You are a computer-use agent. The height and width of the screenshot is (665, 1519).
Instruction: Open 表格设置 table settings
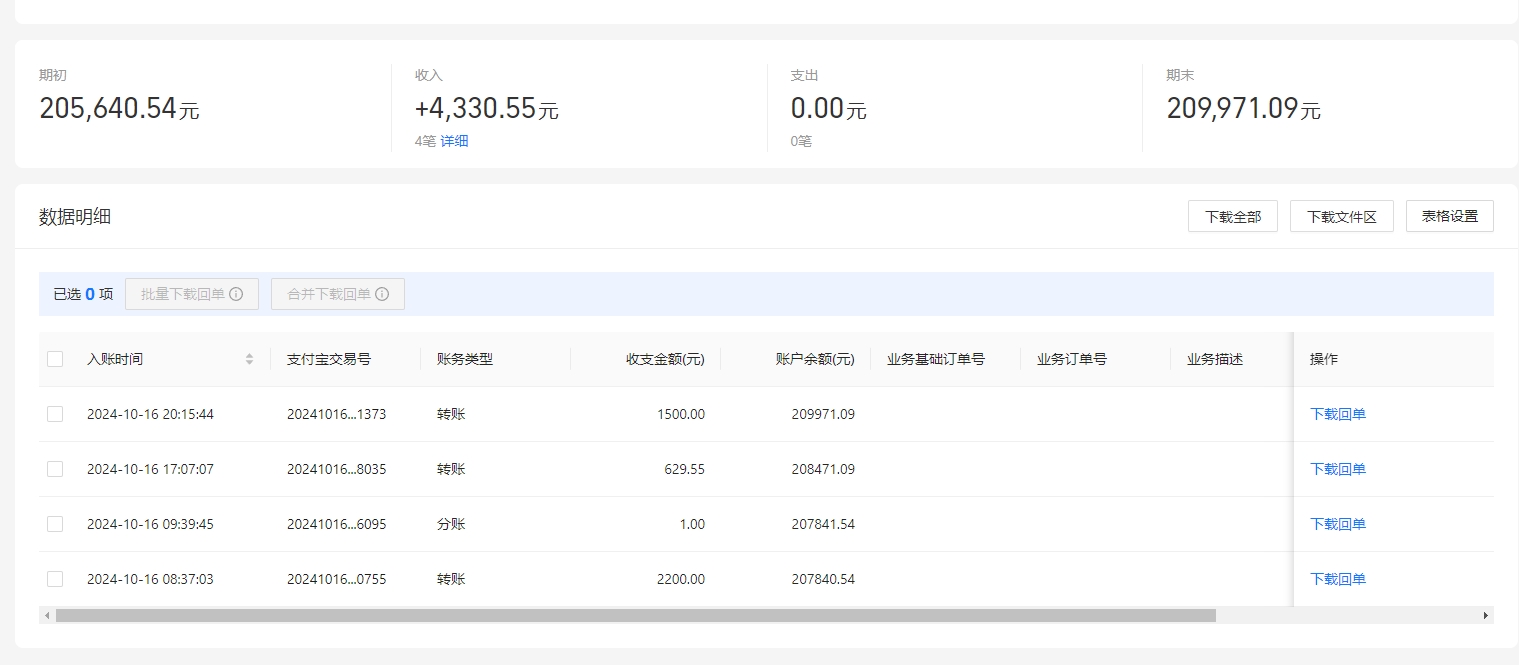pyautogui.click(x=1449, y=215)
